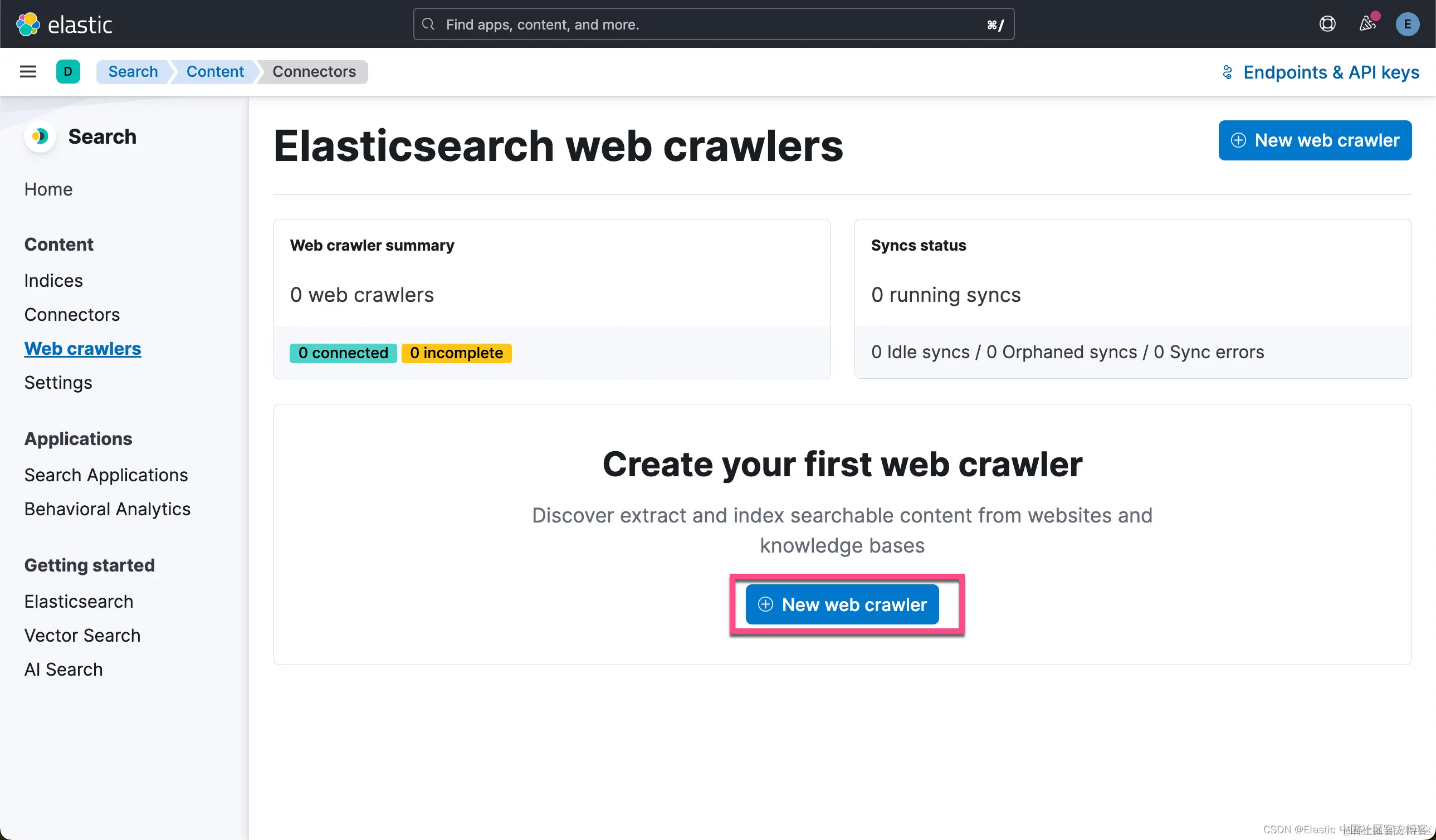1436x840 pixels.
Task: Go to the Search breadcrumb
Action: [133, 72]
